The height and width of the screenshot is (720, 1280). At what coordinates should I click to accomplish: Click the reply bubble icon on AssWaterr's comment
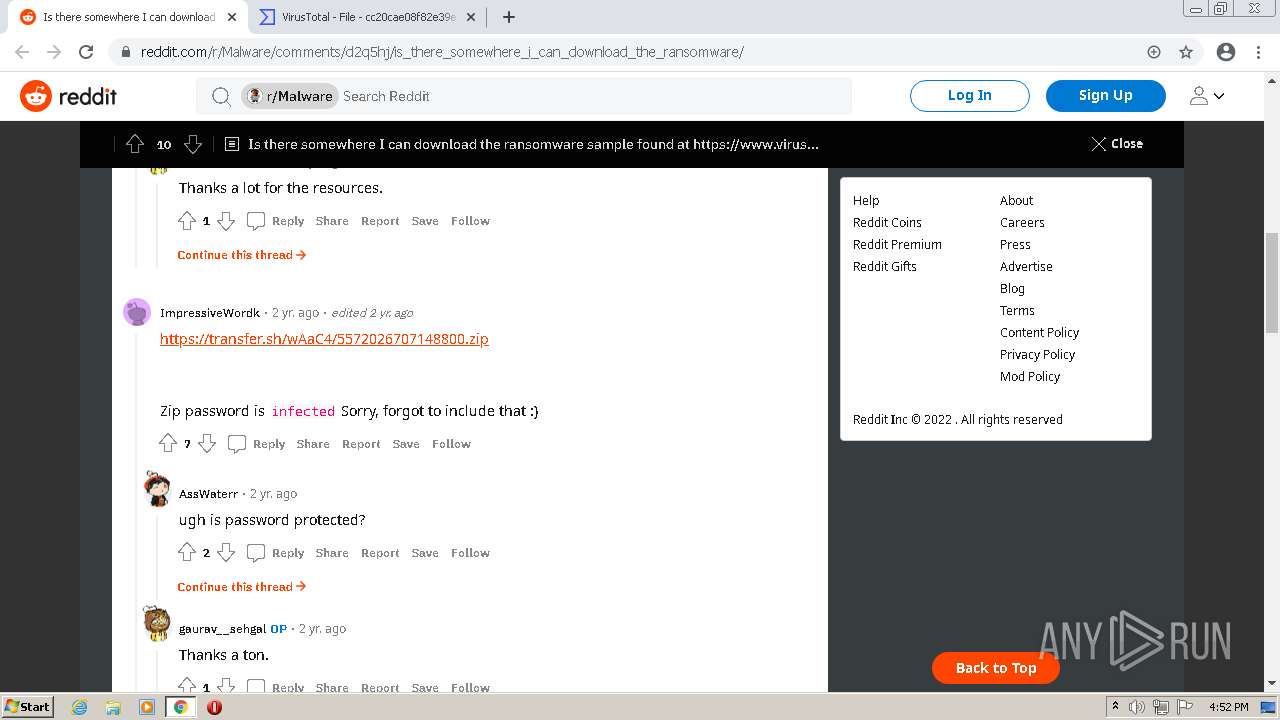pyautogui.click(x=256, y=553)
